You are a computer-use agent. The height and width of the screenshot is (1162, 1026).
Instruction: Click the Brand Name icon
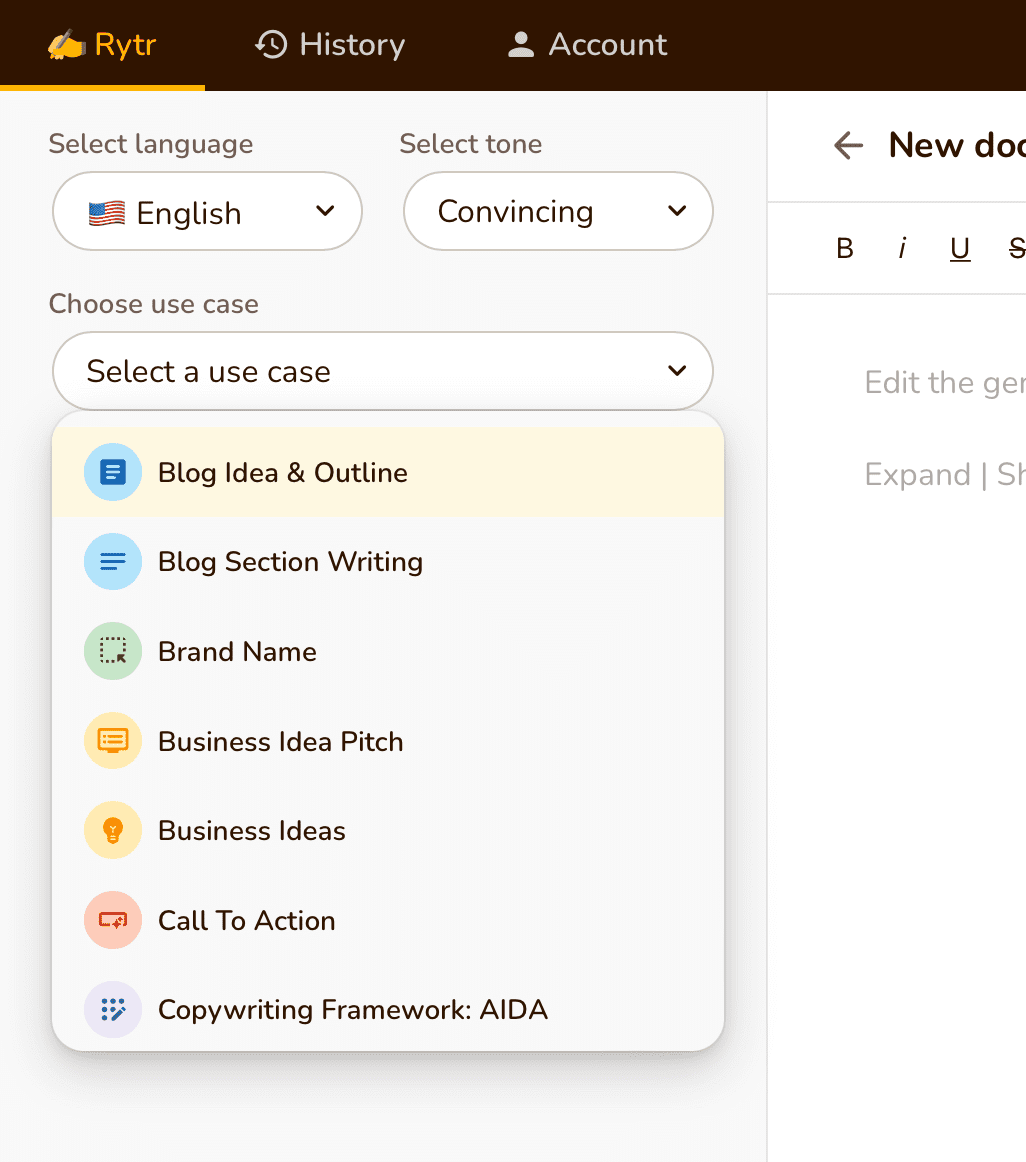[x=113, y=652]
